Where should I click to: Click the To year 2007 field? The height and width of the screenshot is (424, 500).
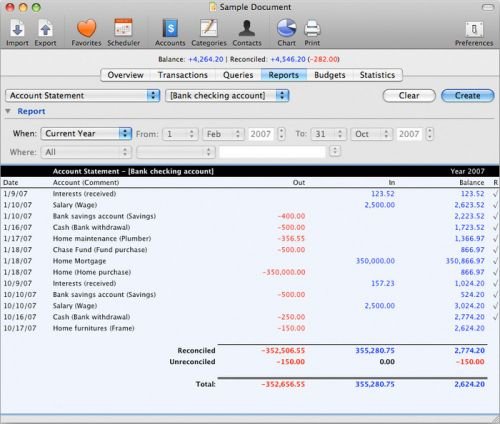pyautogui.click(x=409, y=134)
